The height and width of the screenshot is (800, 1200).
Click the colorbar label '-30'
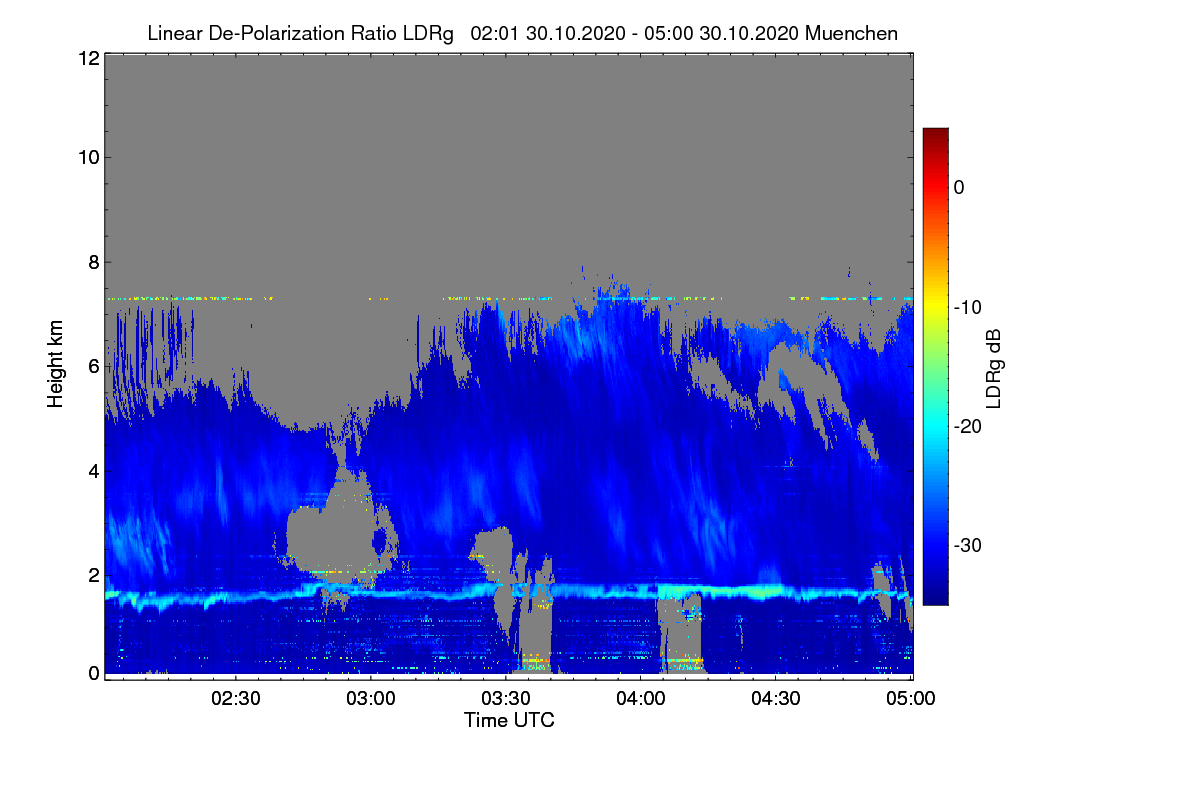click(x=969, y=546)
